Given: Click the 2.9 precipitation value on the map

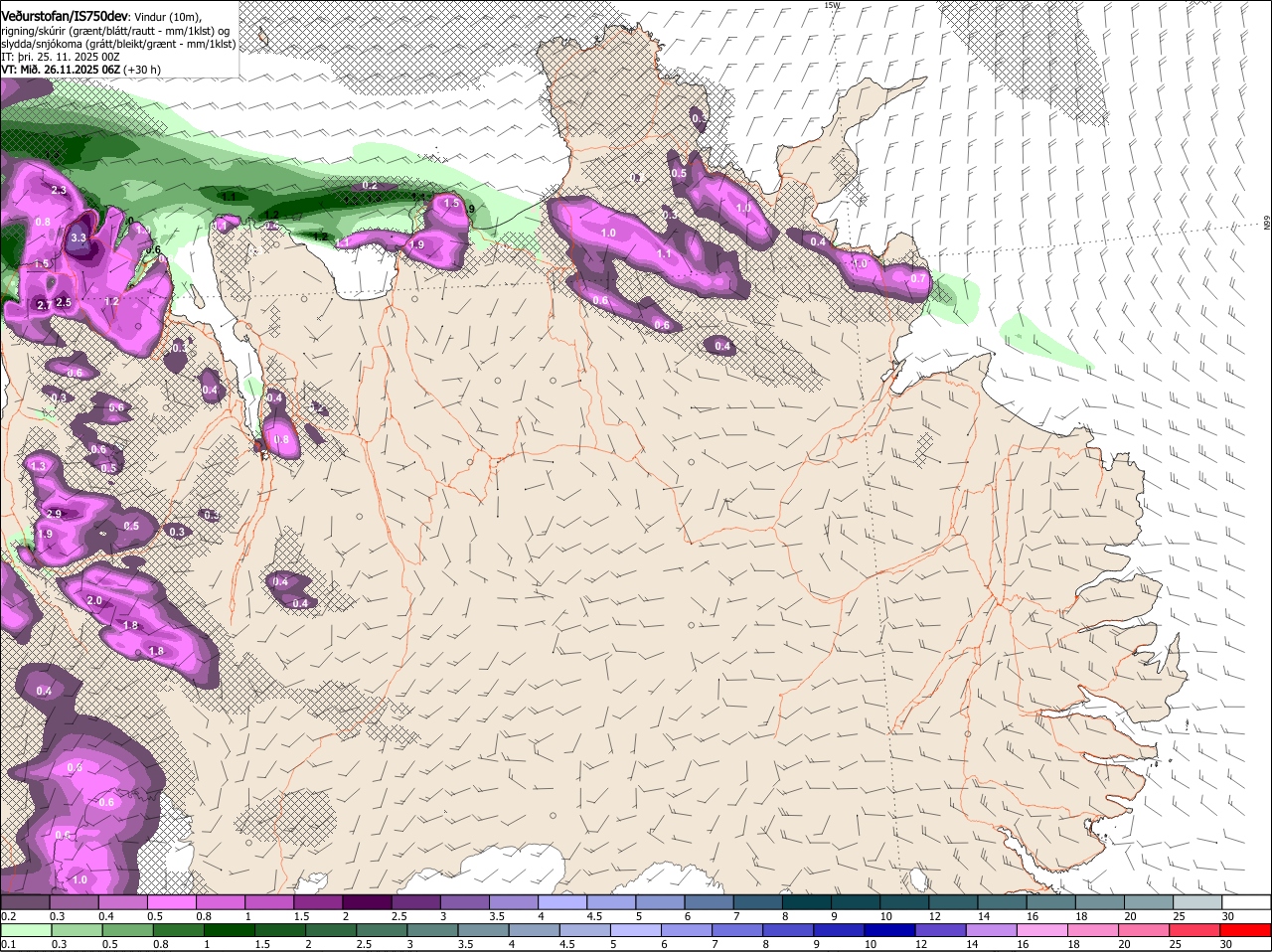Looking at the screenshot, I should click(54, 514).
